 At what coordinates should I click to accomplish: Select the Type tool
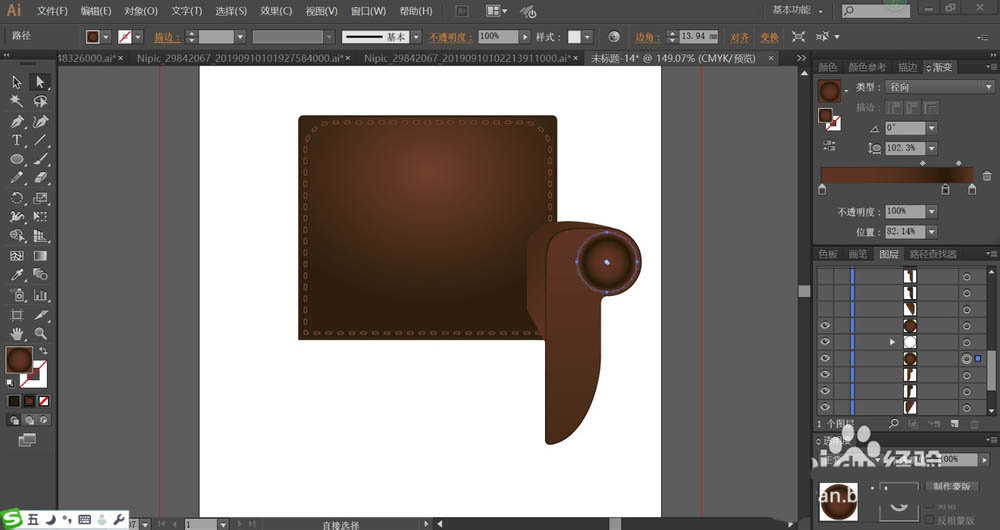click(x=17, y=140)
